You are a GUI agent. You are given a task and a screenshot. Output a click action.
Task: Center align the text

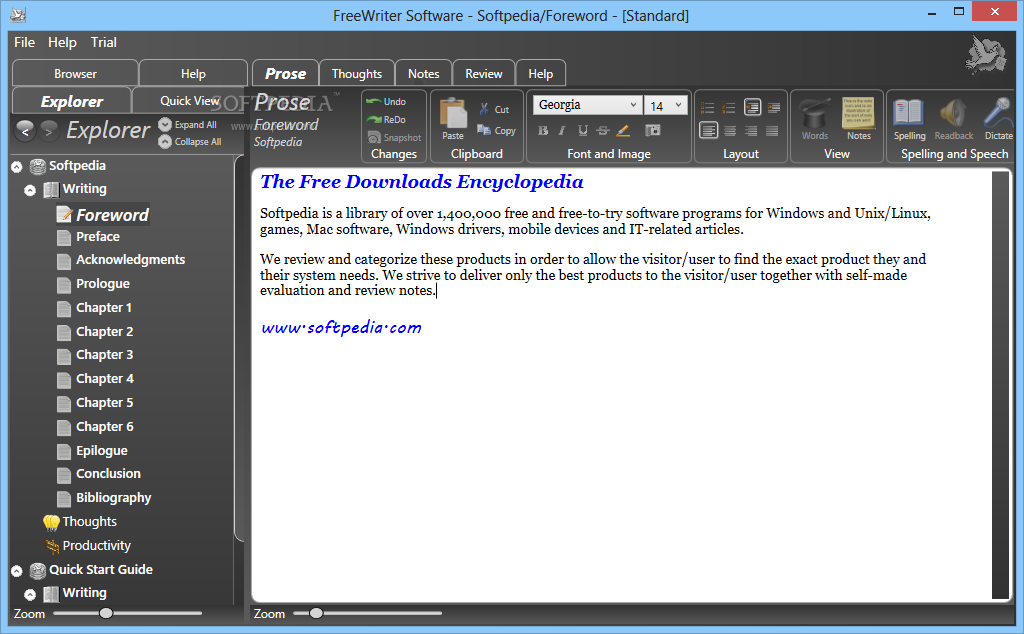point(730,131)
